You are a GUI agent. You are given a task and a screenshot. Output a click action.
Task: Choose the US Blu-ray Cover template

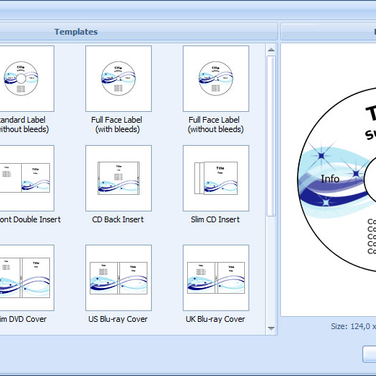118,278
